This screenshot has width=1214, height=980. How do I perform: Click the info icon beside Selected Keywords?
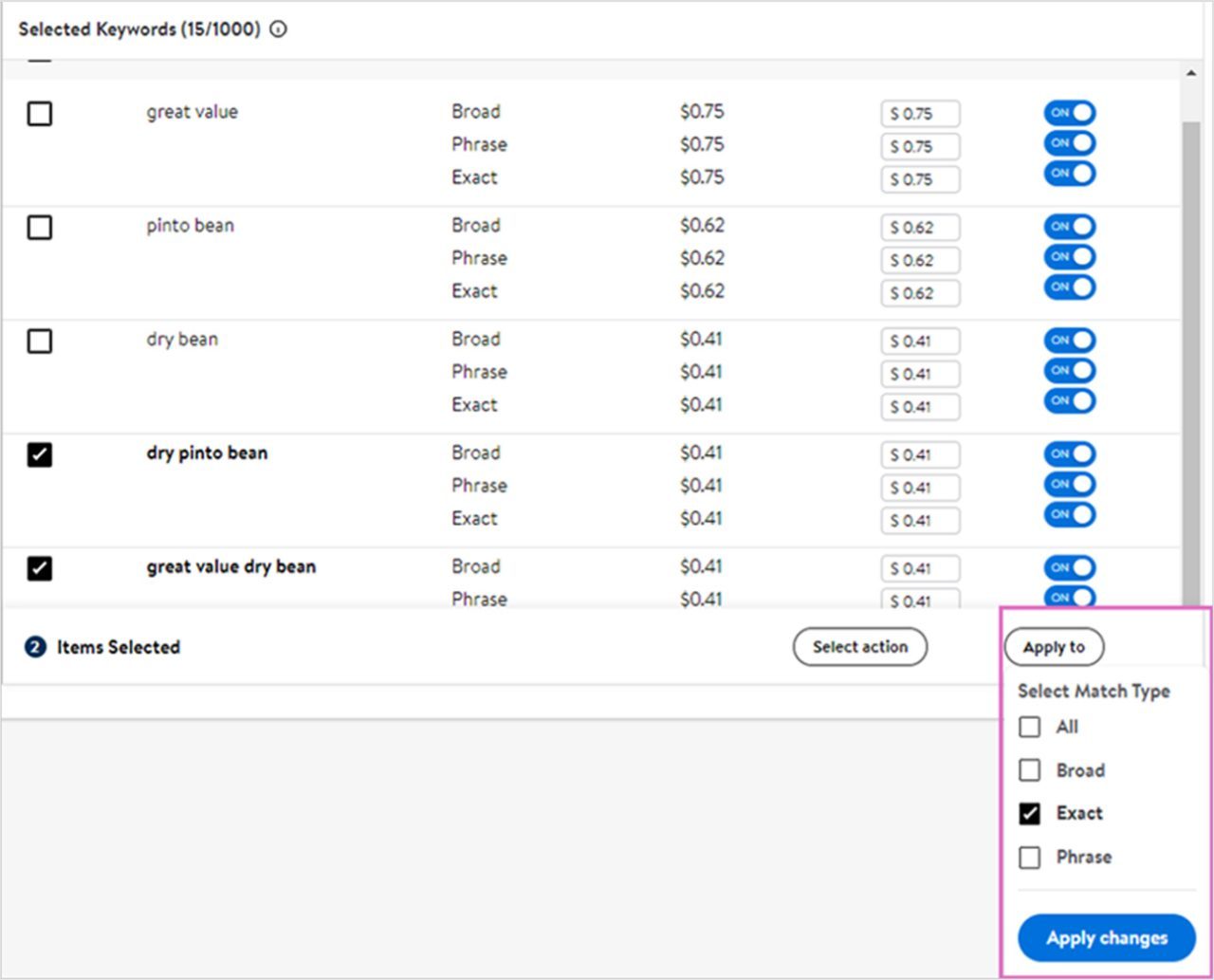(278, 29)
